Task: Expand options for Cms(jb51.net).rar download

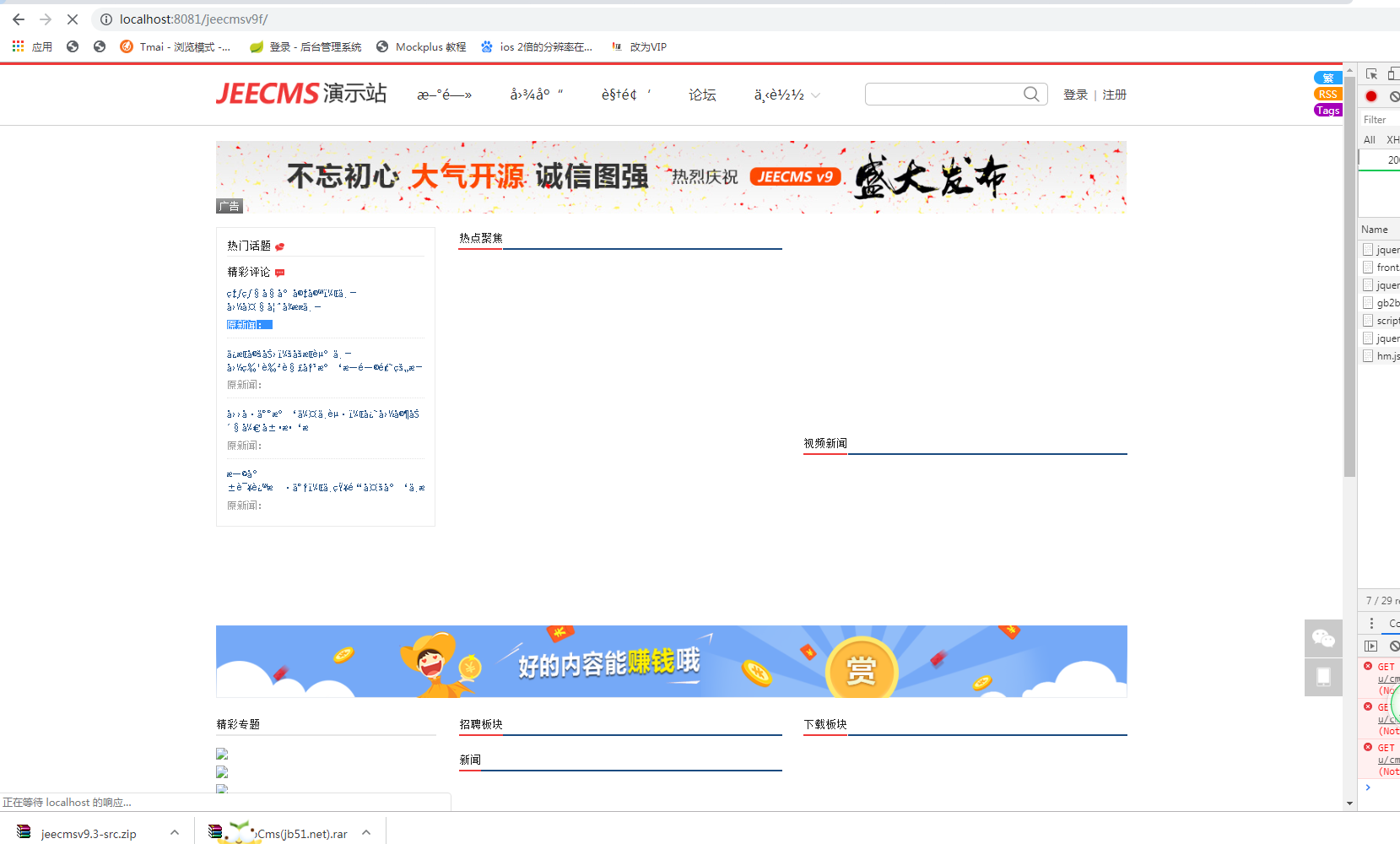Action: (366, 833)
